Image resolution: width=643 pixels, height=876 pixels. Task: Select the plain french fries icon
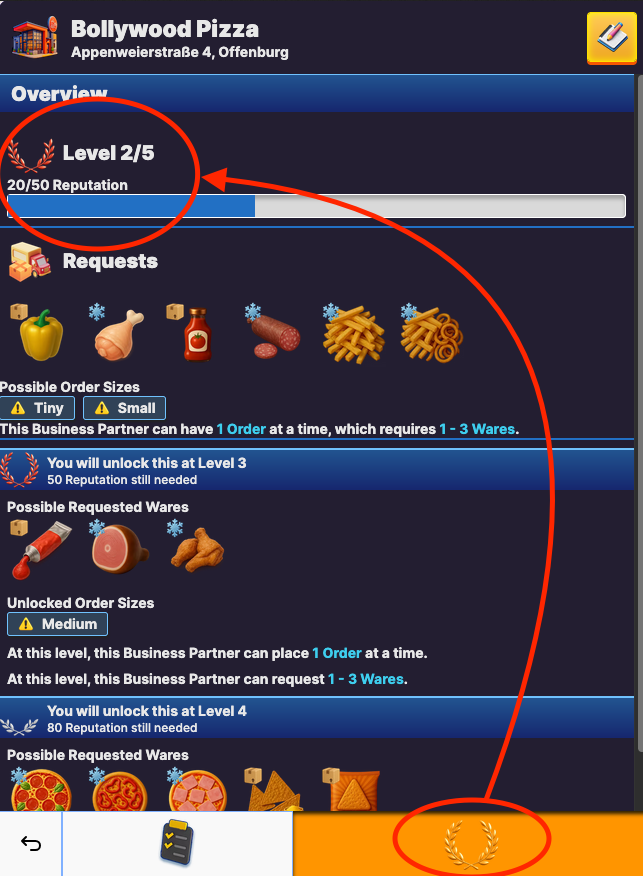(354, 333)
